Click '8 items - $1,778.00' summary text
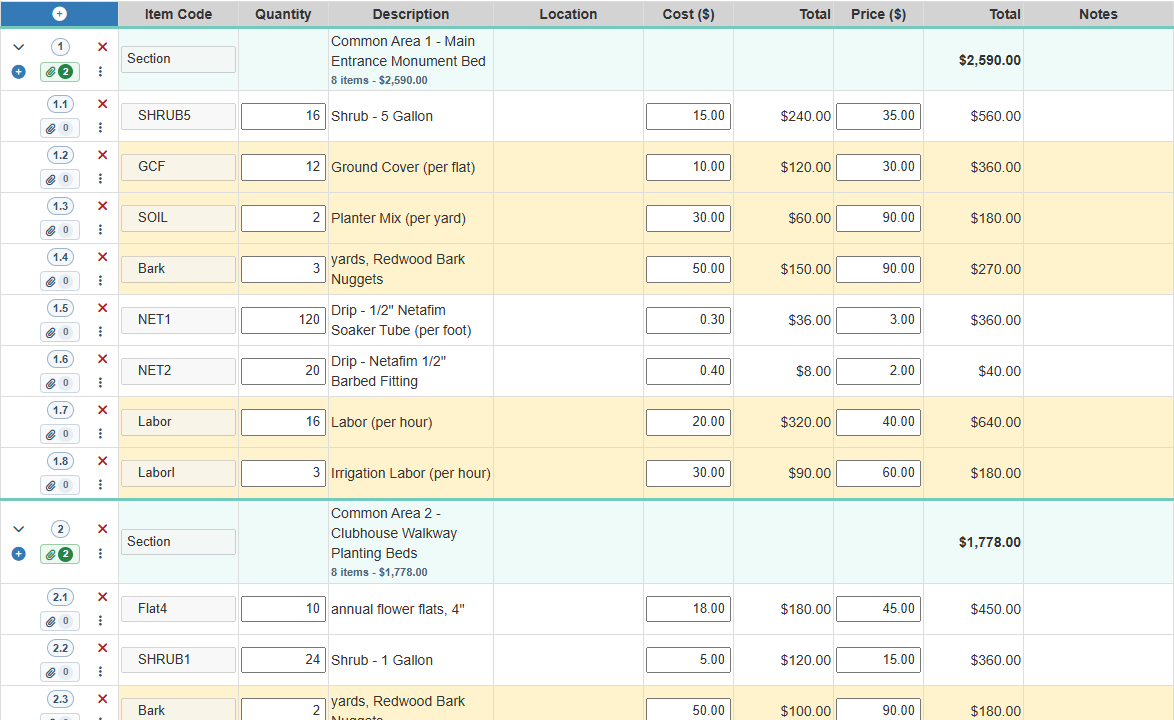 pos(379,572)
